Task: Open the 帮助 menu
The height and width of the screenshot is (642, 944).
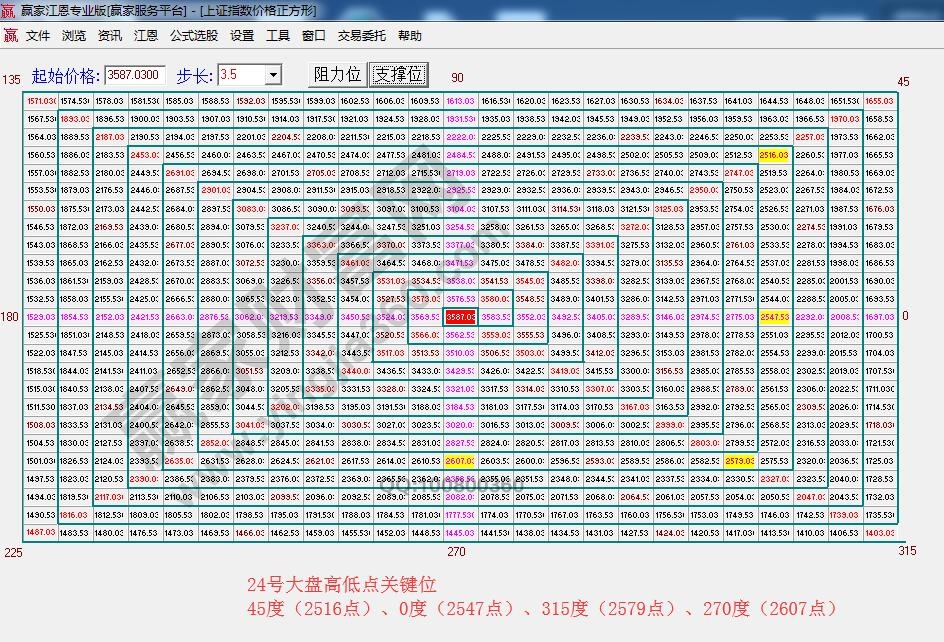Action: point(413,35)
